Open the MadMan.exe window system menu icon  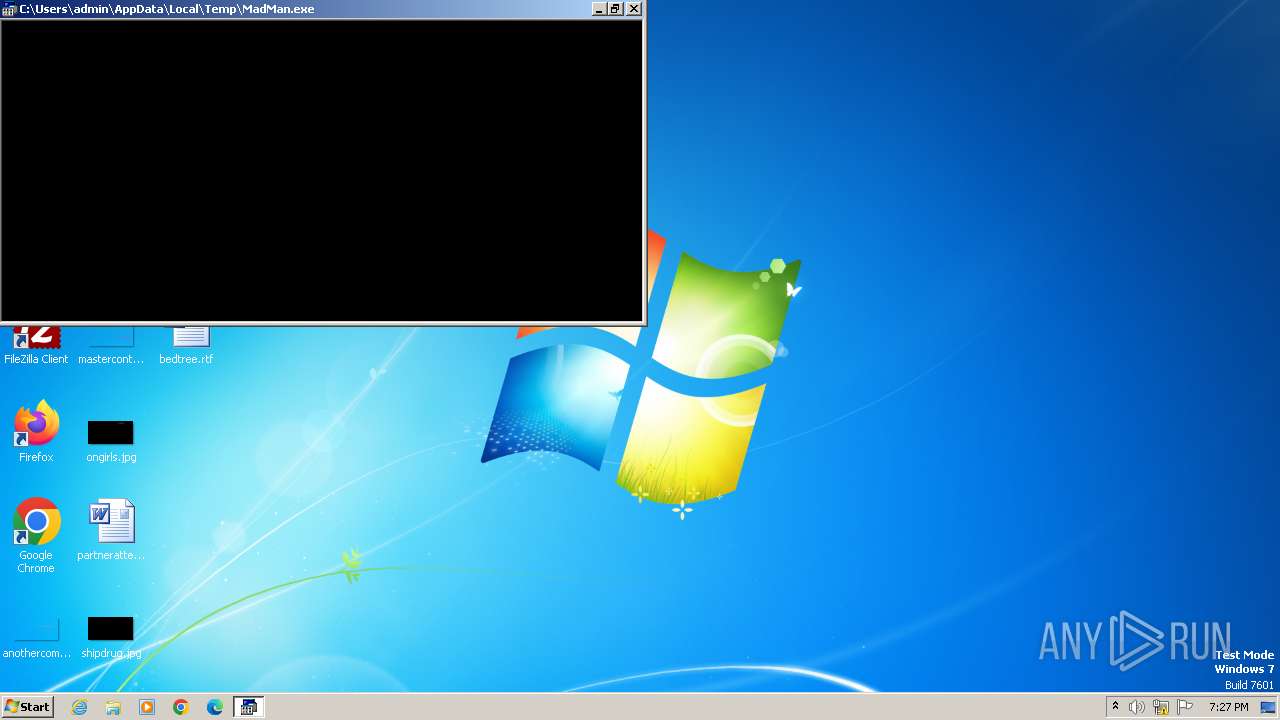9,9
